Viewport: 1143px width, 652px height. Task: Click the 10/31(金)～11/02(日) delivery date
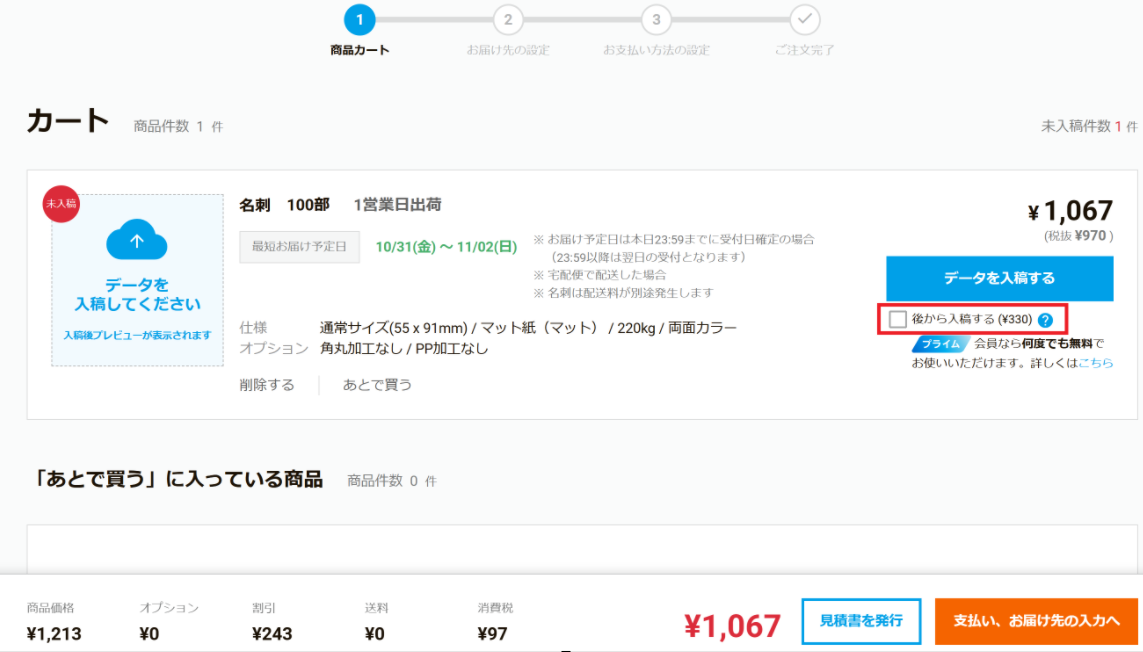[446, 247]
